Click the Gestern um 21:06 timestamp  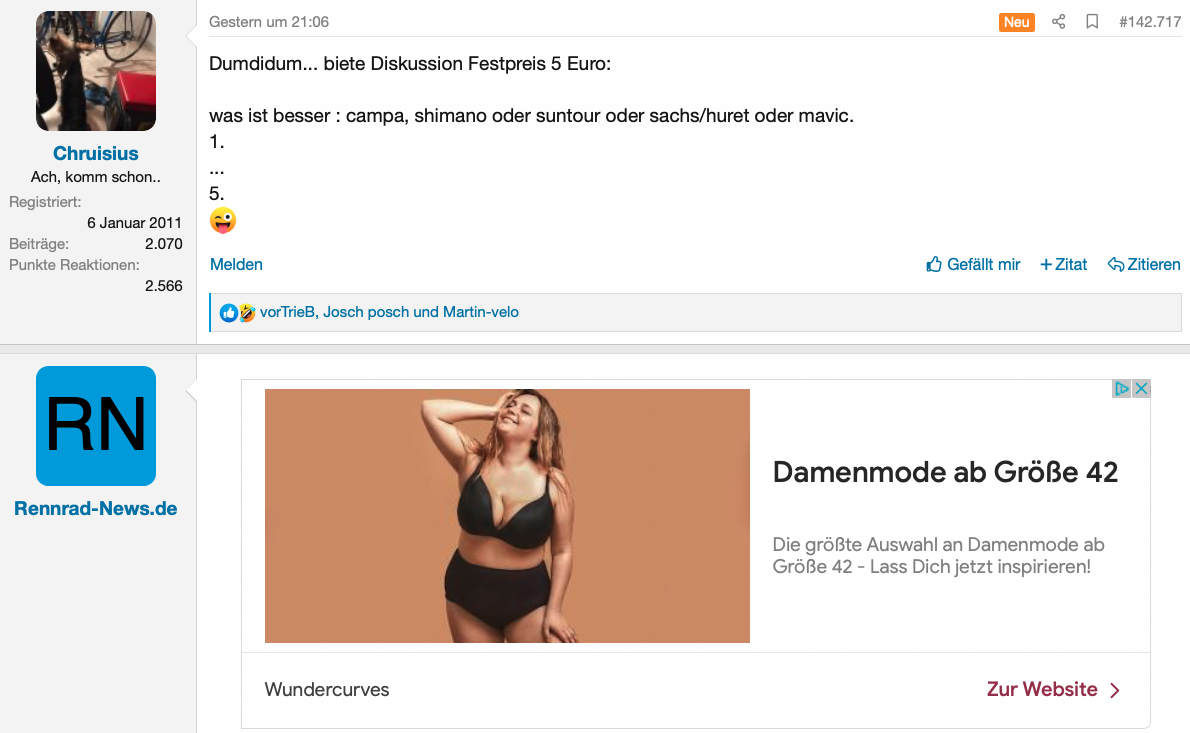pos(269,22)
